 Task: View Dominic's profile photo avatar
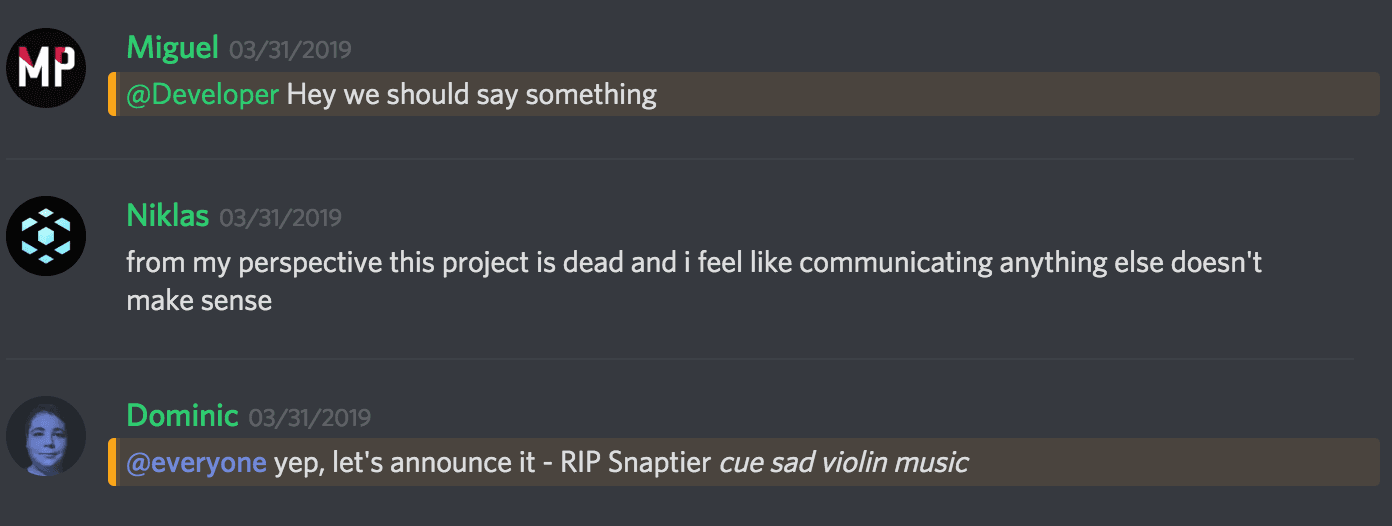coord(46,436)
